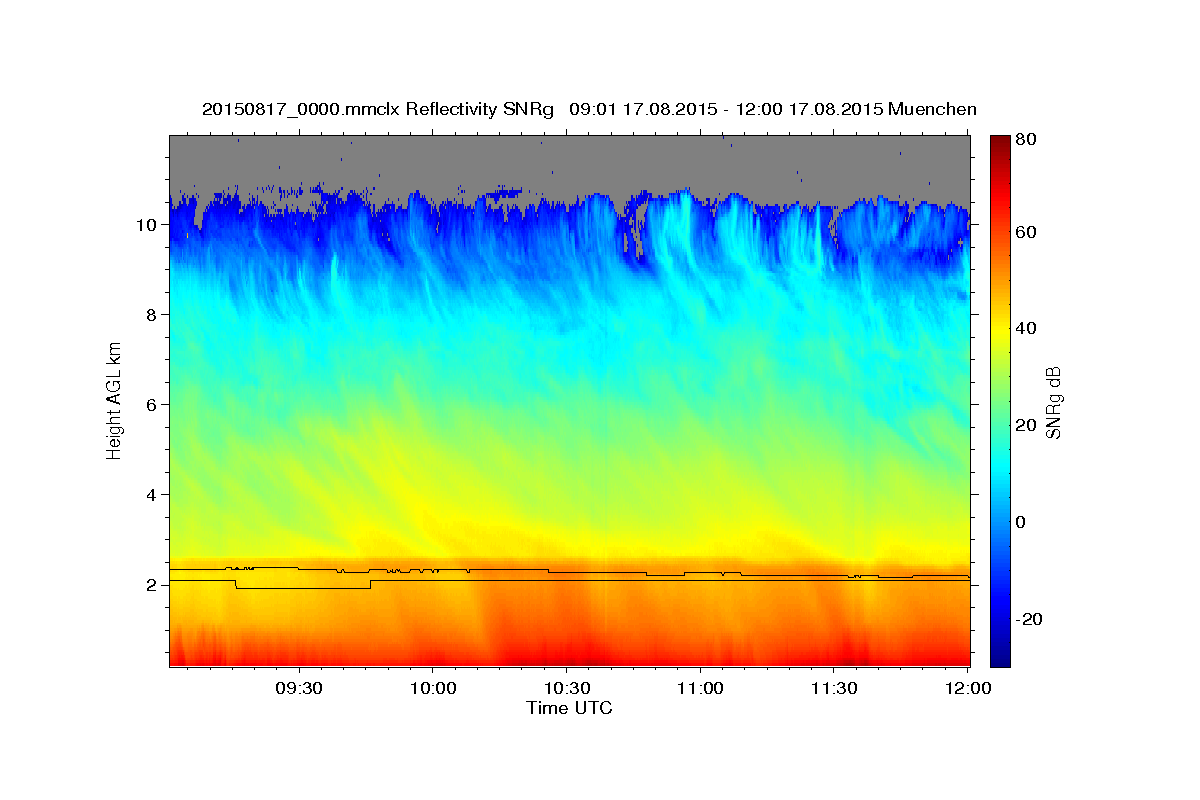This screenshot has height=800, width=1200.
Task: Click the colorbar value -20
Action: coord(1029,619)
